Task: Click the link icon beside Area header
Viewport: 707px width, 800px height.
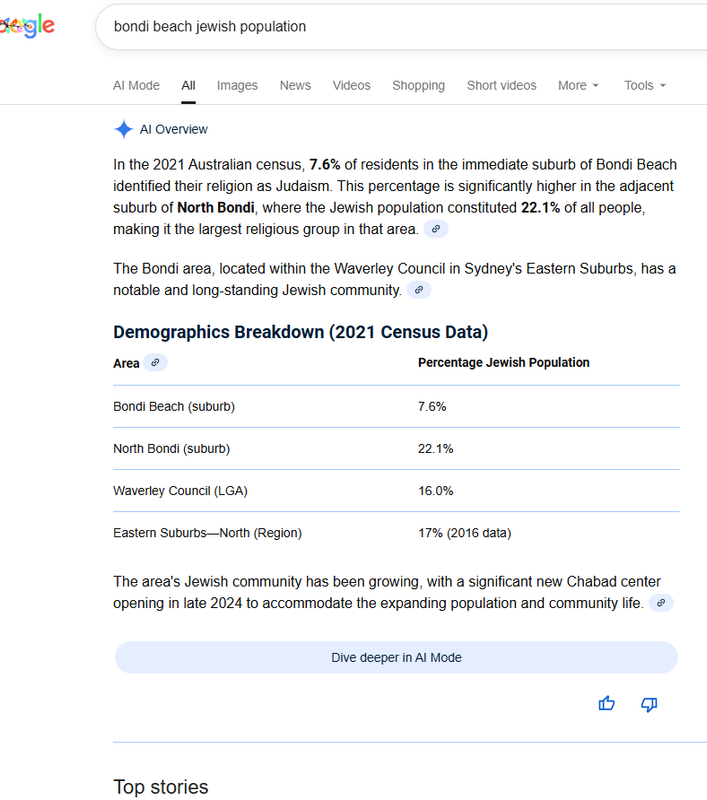Action: pyautogui.click(x=155, y=363)
